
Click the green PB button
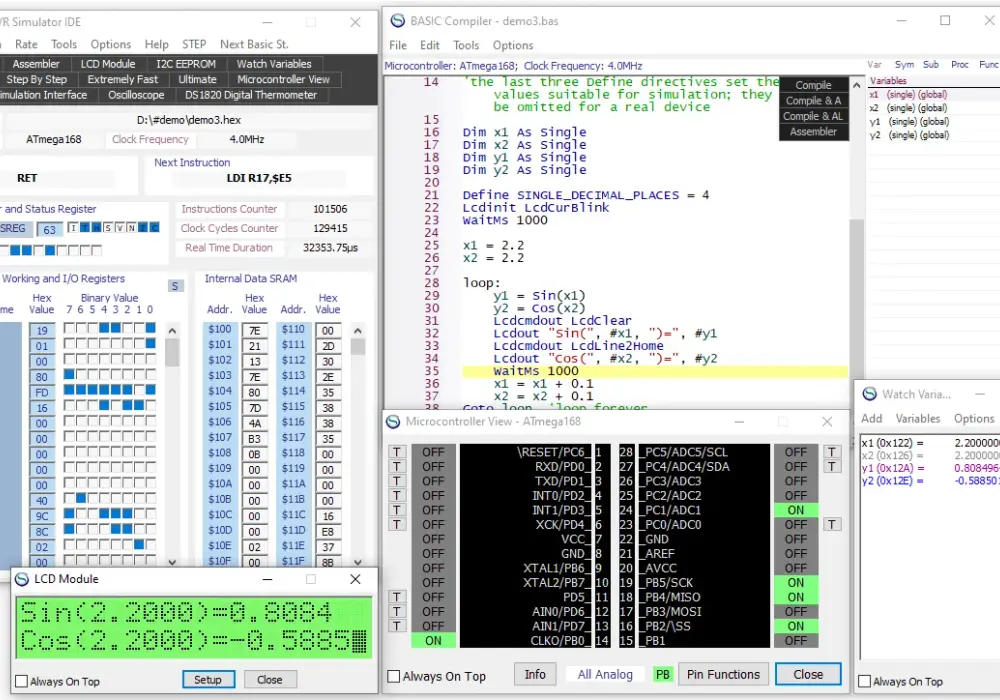pyautogui.click(x=663, y=674)
